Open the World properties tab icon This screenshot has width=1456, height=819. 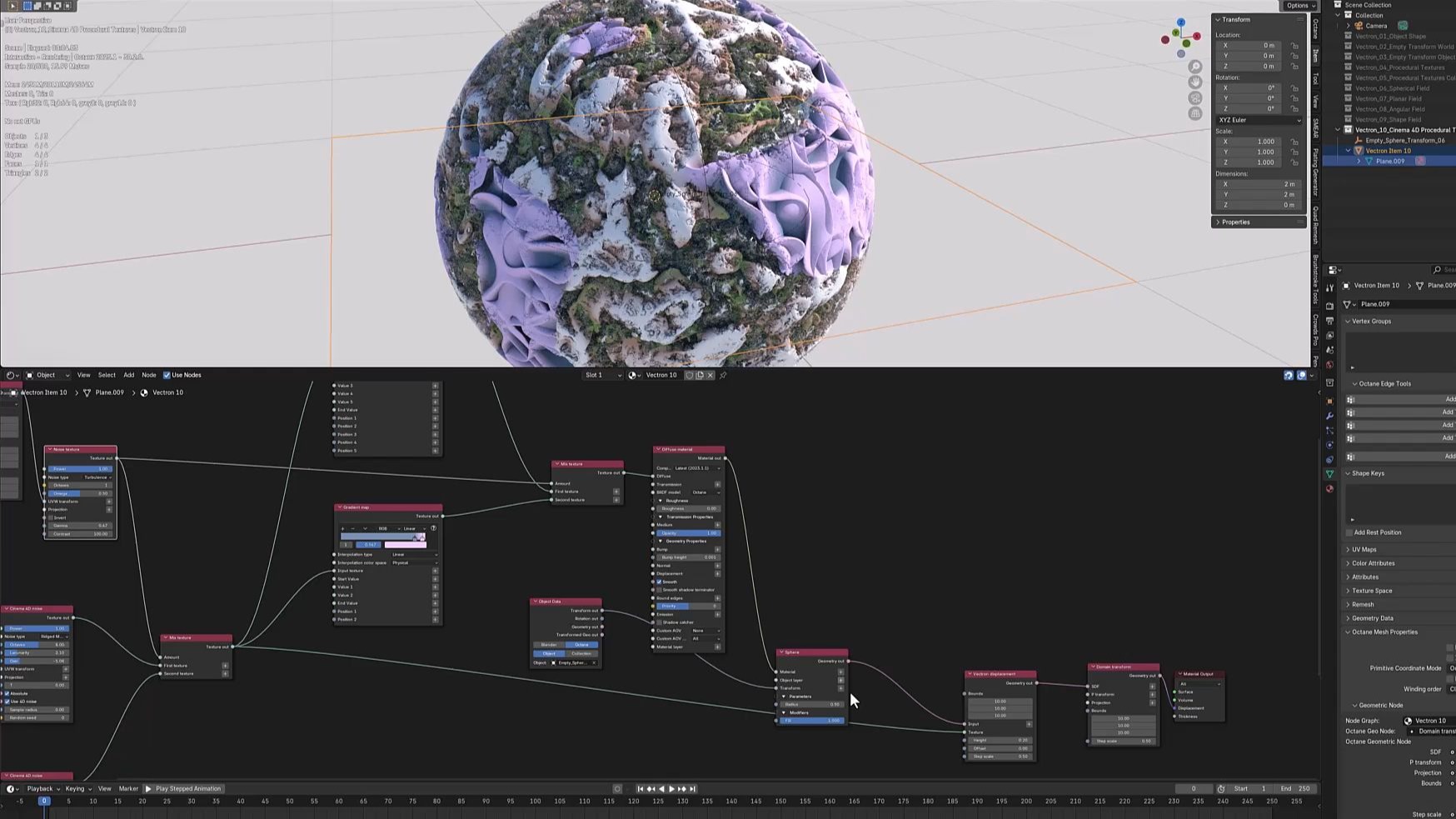coord(1330,365)
